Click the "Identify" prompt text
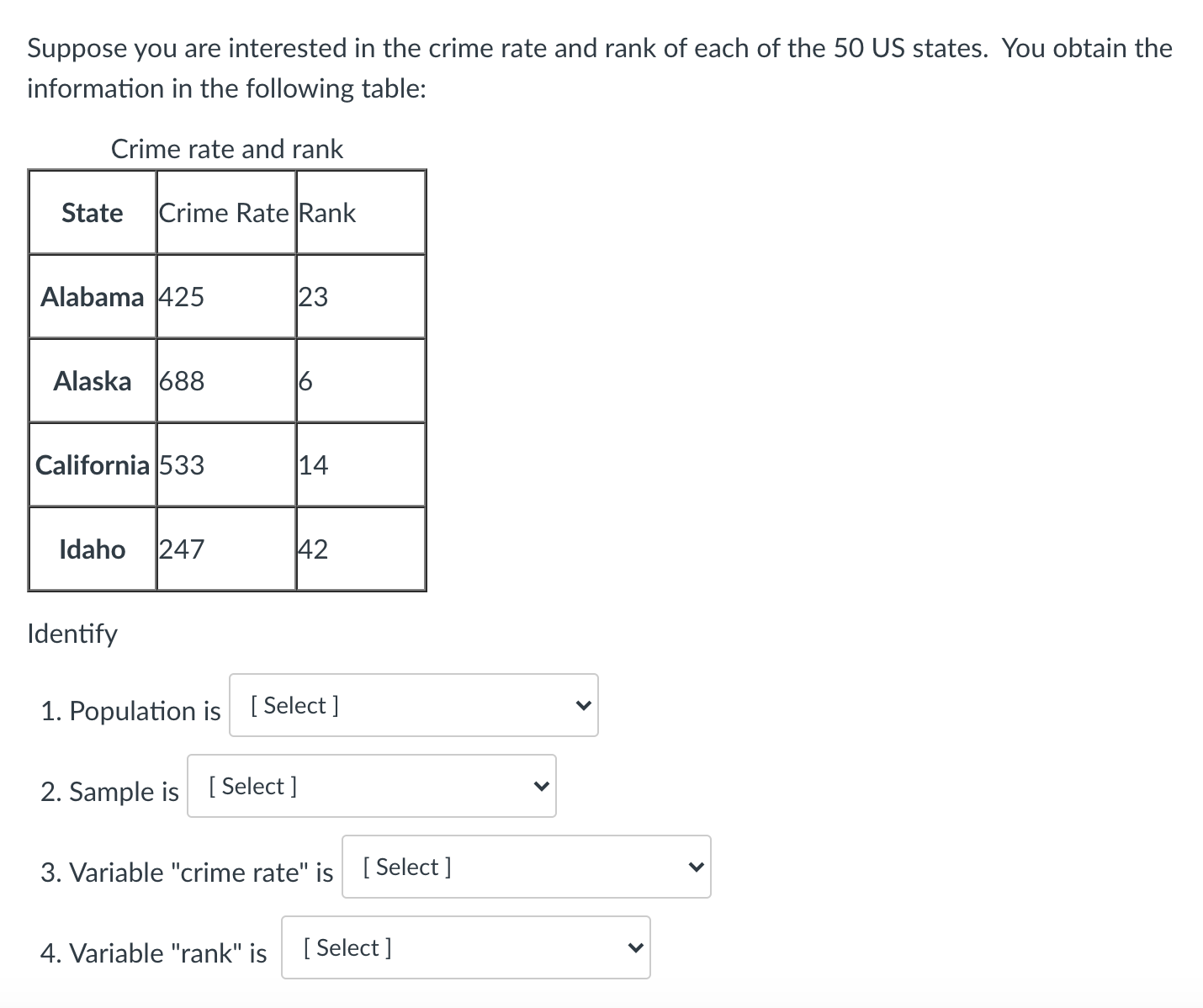This screenshot has height=1008, width=1203. (x=72, y=634)
